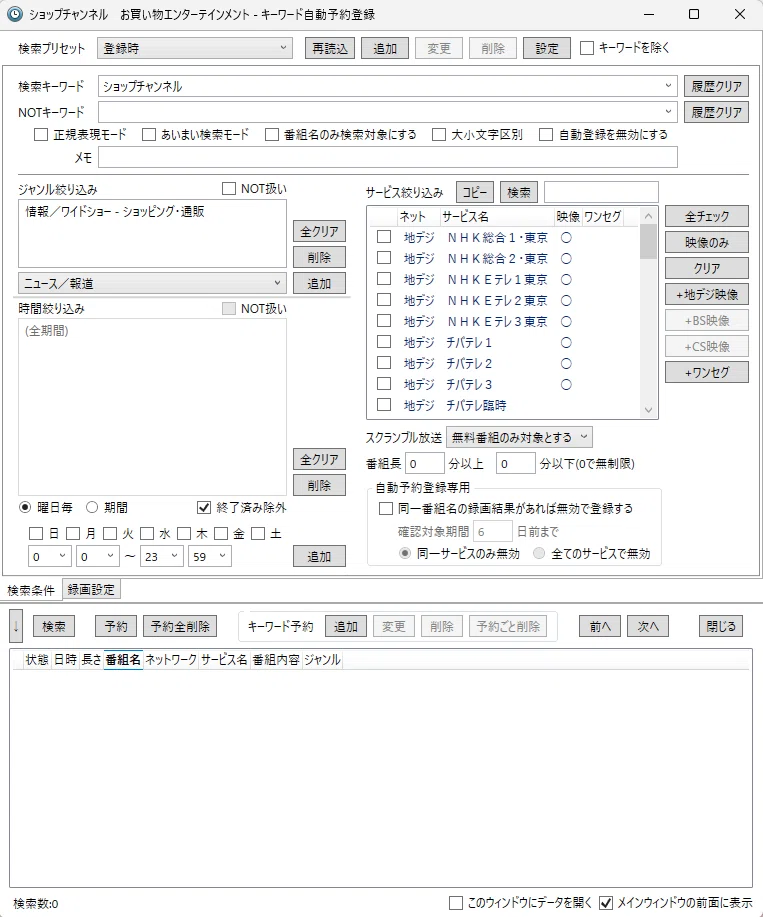Click 全クリア for time filter
763x917 pixels.
(x=319, y=459)
